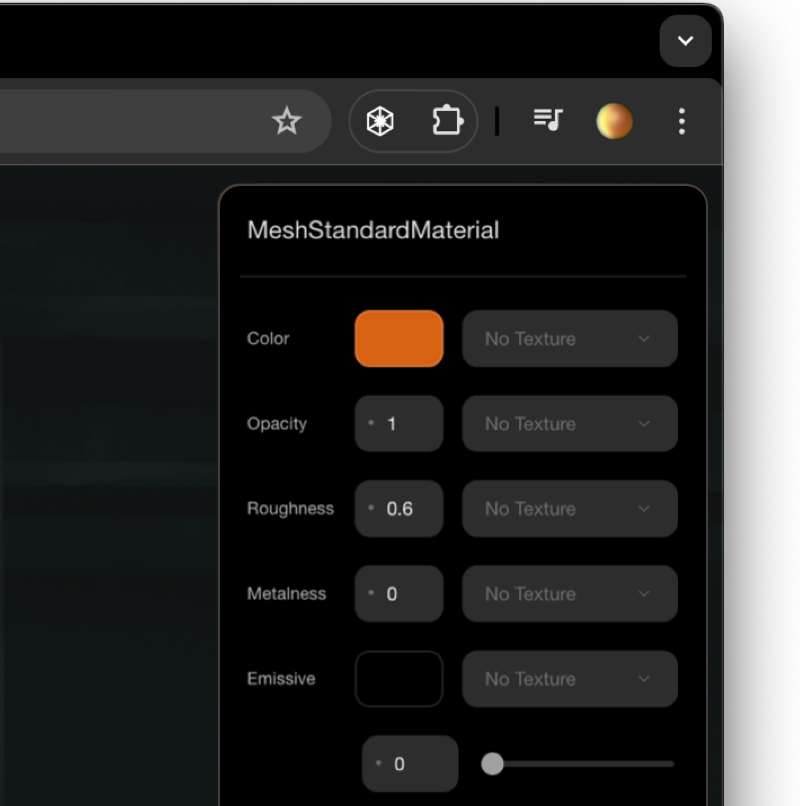Image resolution: width=800 pixels, height=806 pixels.
Task: Edit the Roughness value 0.6 field
Action: pos(399,509)
